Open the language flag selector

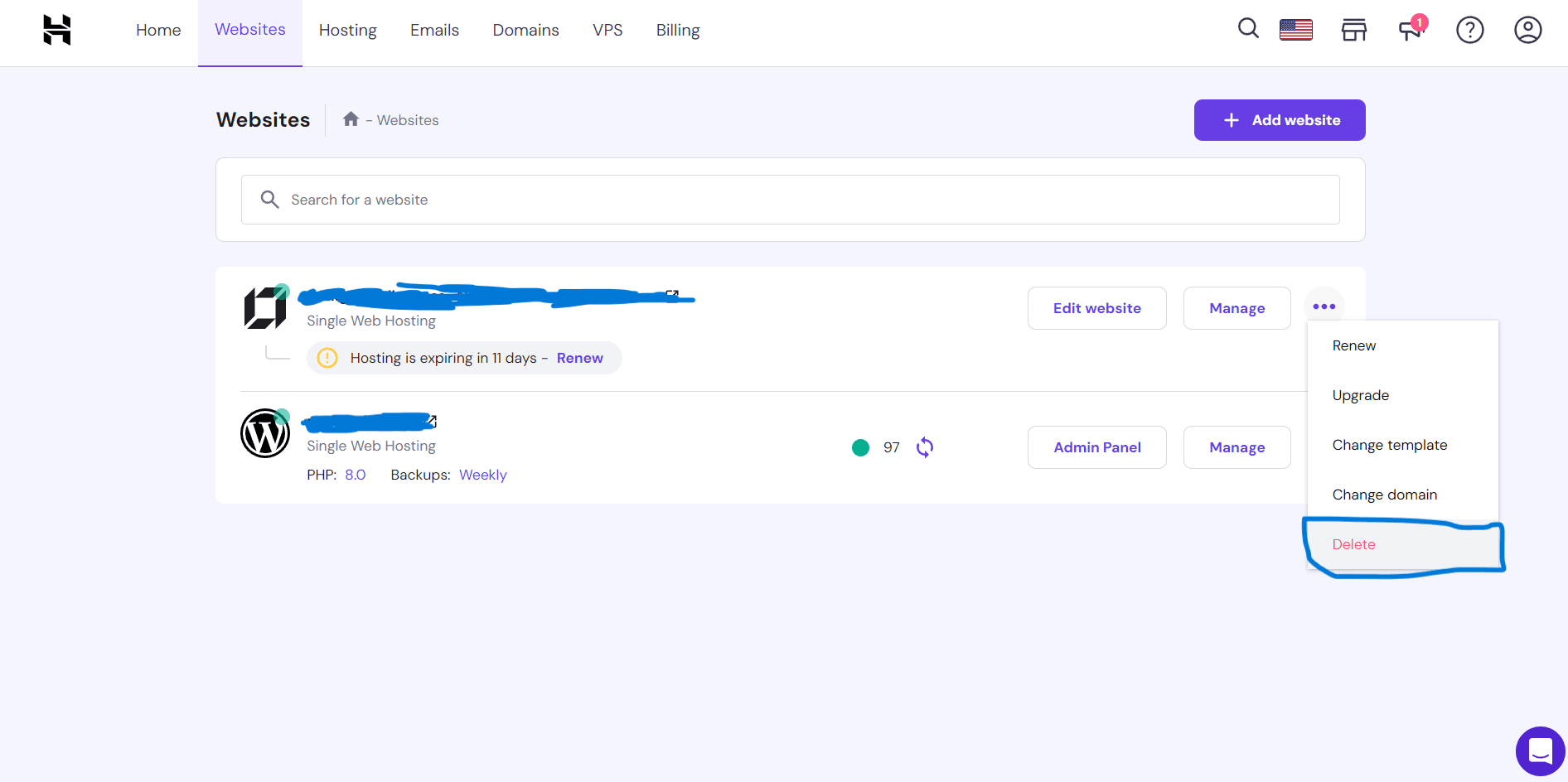click(1295, 29)
